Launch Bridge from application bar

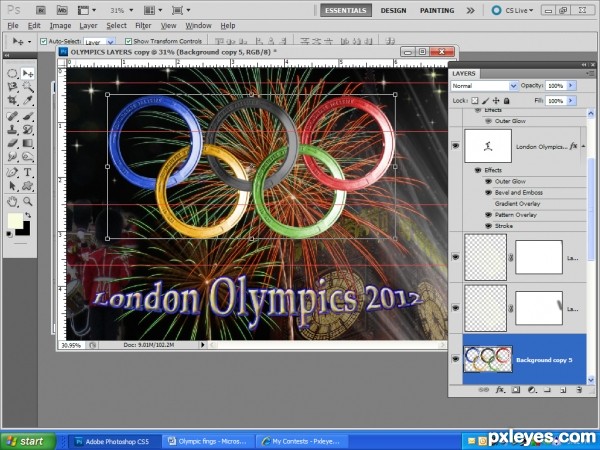click(x=41, y=10)
